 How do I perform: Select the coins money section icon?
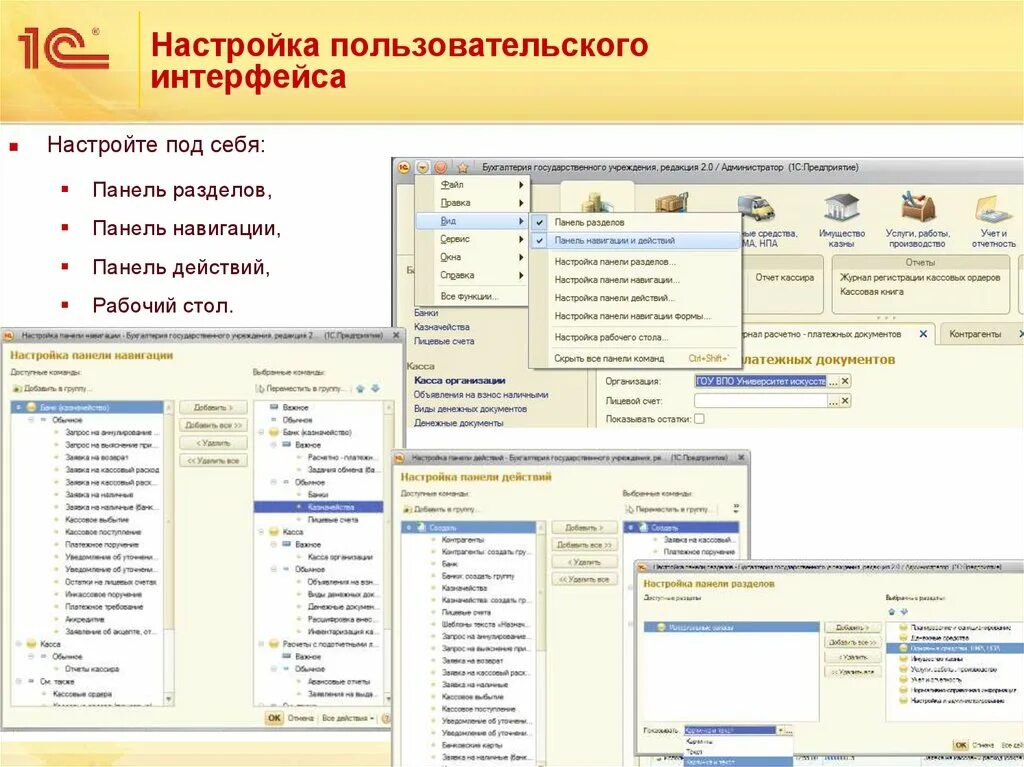coord(599,202)
